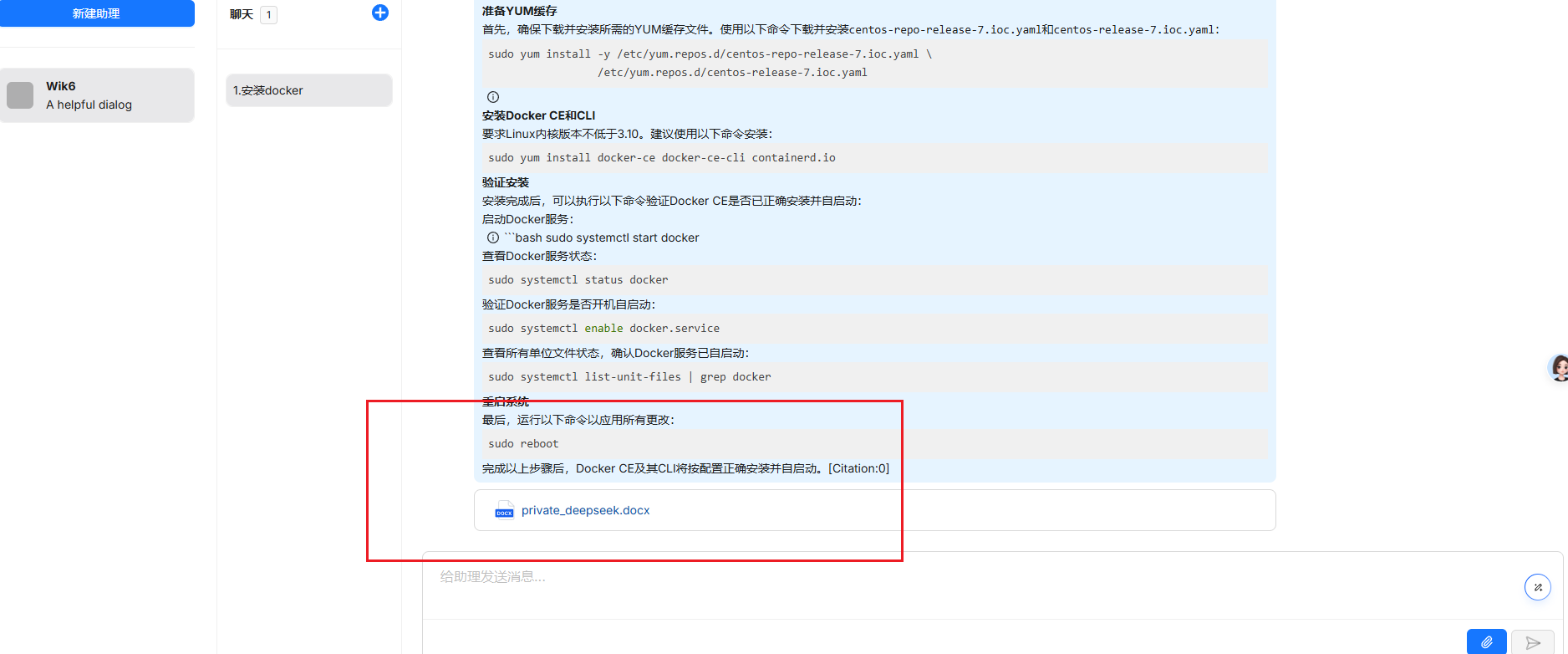The image size is (1568, 654).
Task: Click the sudo systemctl enable docker.service code
Action: 873,329
